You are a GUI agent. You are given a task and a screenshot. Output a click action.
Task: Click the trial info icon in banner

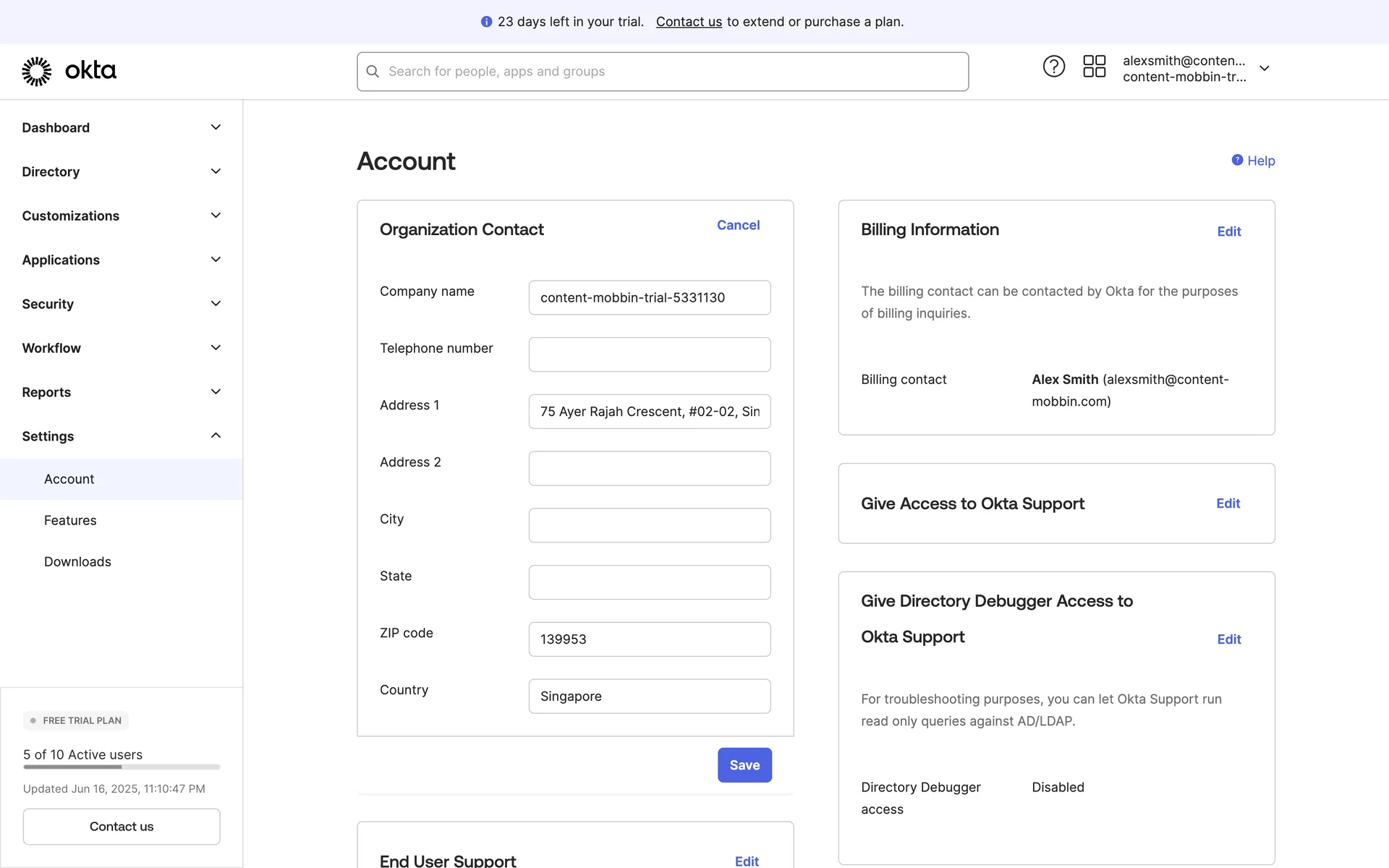click(486, 22)
